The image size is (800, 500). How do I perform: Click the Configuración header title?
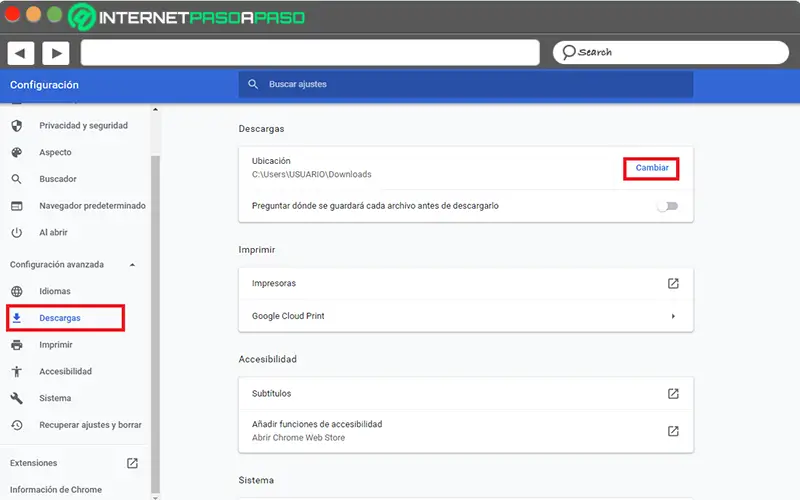click(44, 85)
